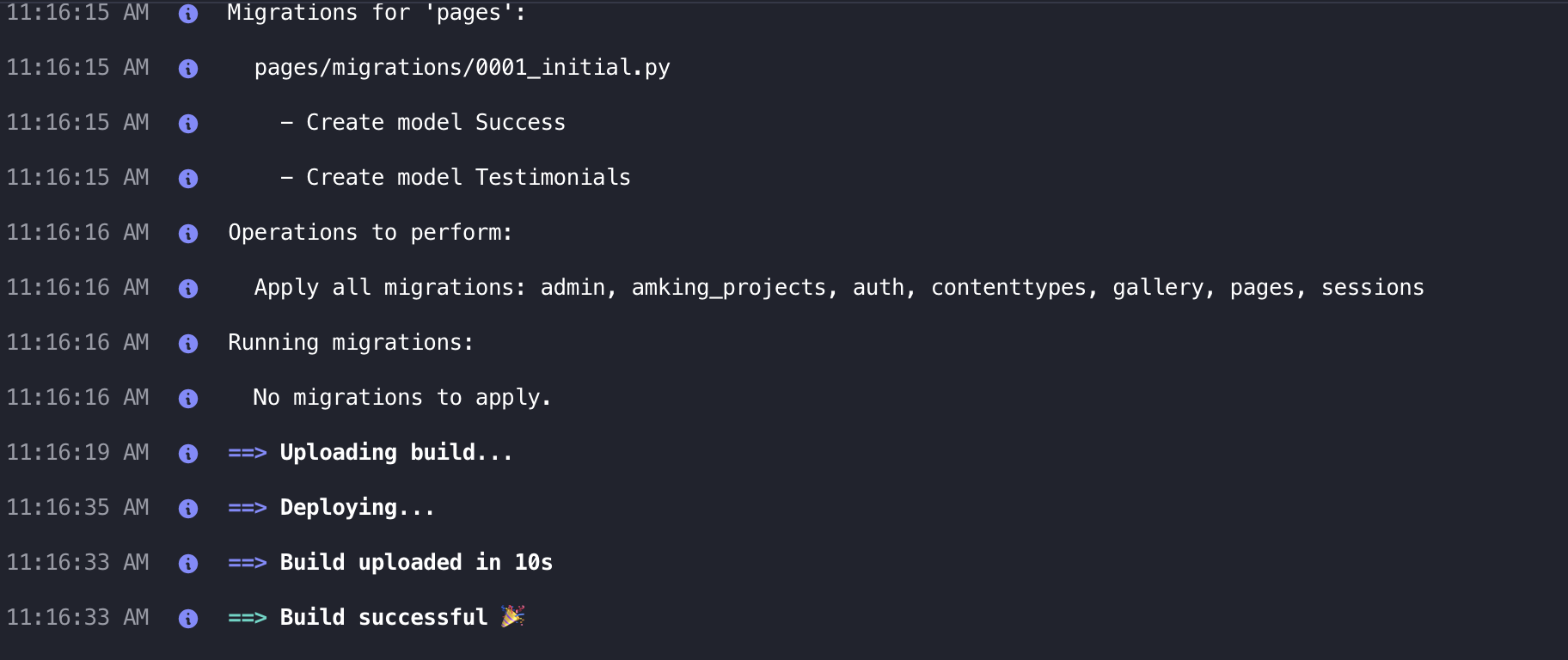Click info icon next to 0001_initial.py line
Screen dimensions: 1568x660
(188, 69)
